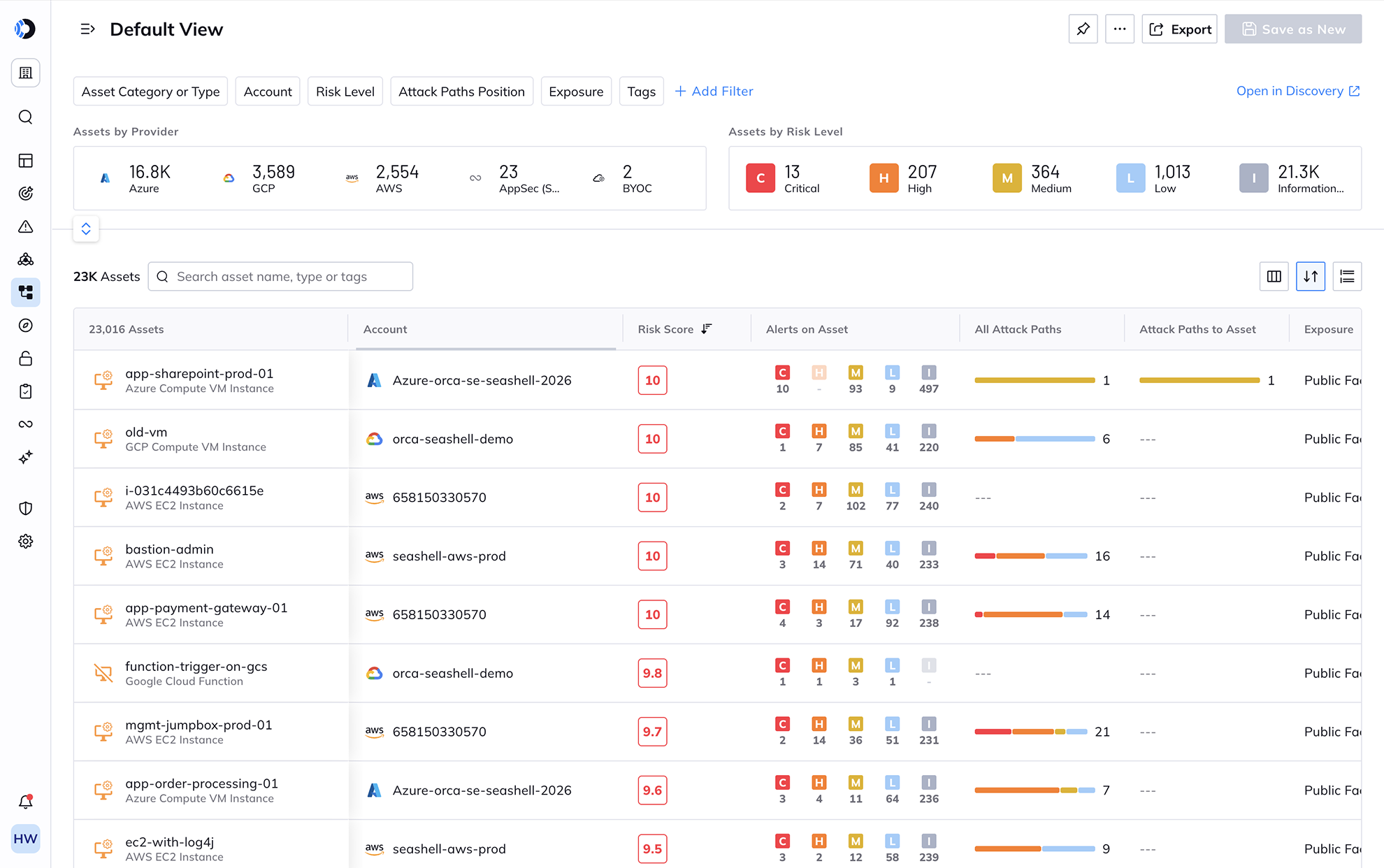This screenshot has height=868, width=1384.
Task: Switch to the list density view icon
Action: pyautogui.click(x=1347, y=277)
